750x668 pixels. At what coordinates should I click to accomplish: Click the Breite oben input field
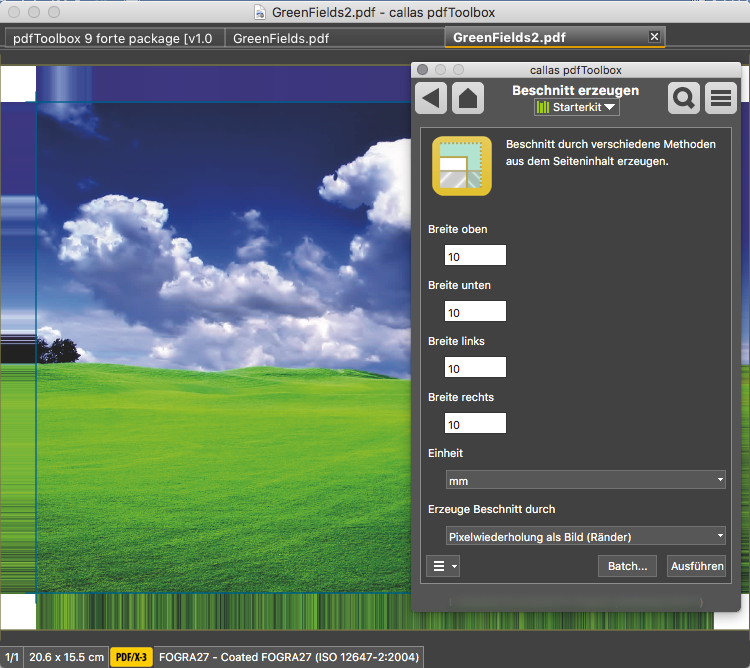[x=475, y=255]
